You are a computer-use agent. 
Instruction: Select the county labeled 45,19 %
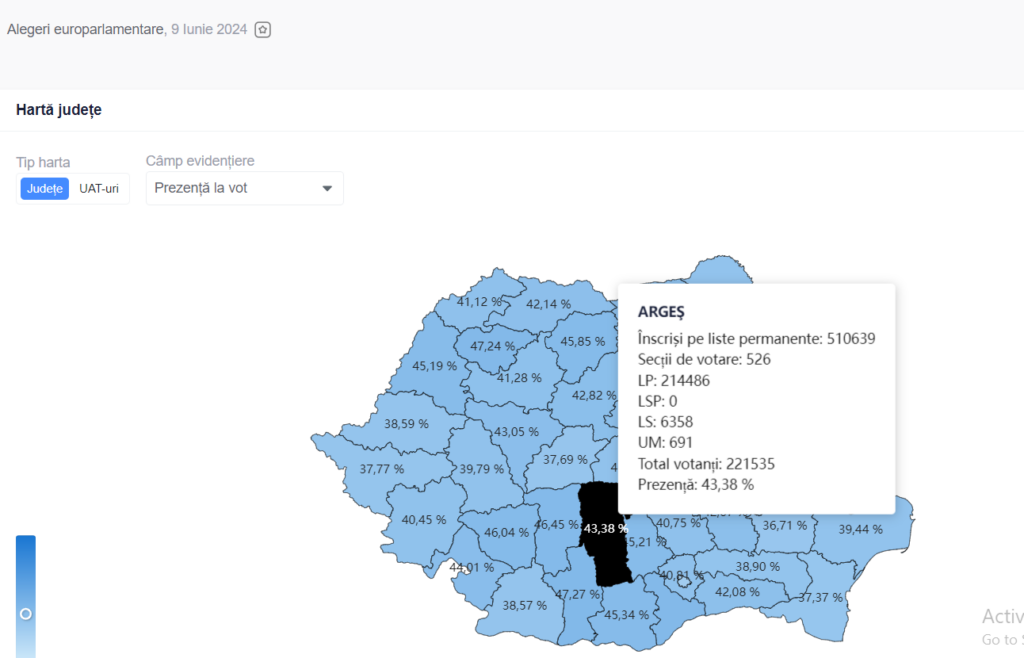(x=434, y=365)
